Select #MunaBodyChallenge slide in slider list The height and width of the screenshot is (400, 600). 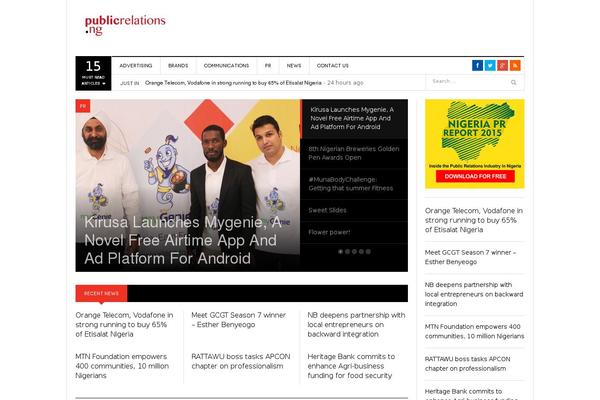354,184
